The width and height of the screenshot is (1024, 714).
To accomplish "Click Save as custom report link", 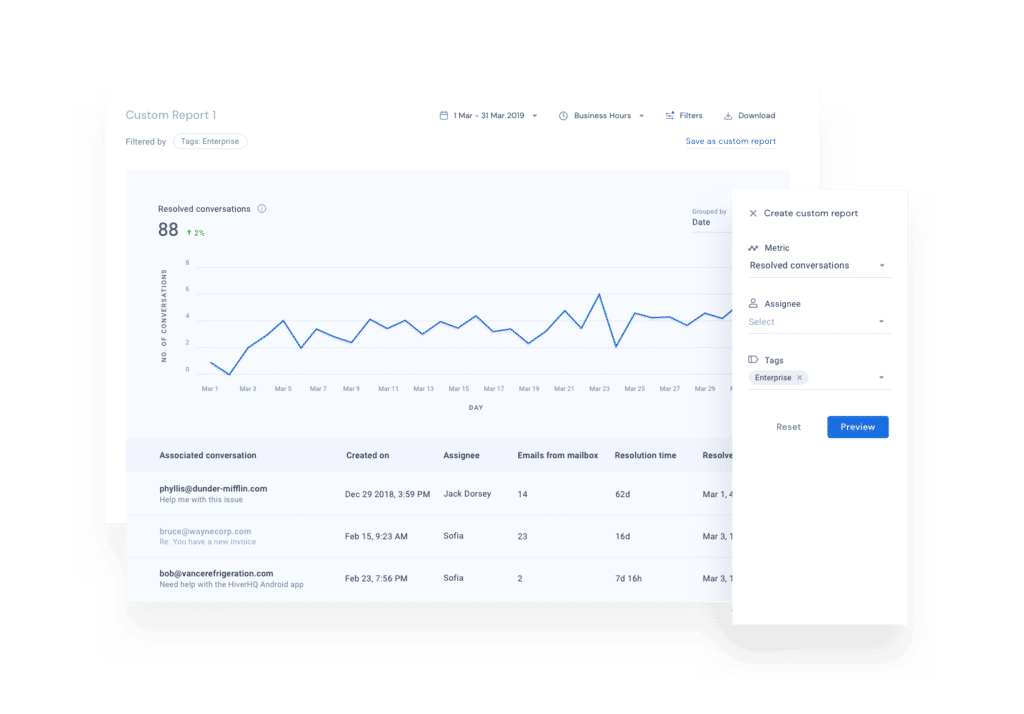I will pyautogui.click(x=730, y=141).
